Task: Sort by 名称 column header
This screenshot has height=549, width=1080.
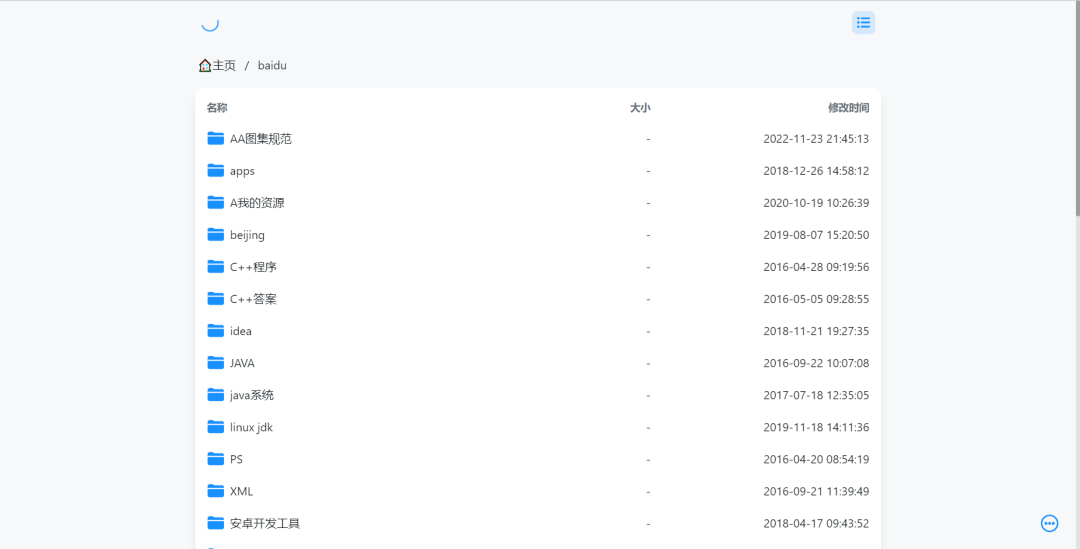Action: [x=217, y=107]
